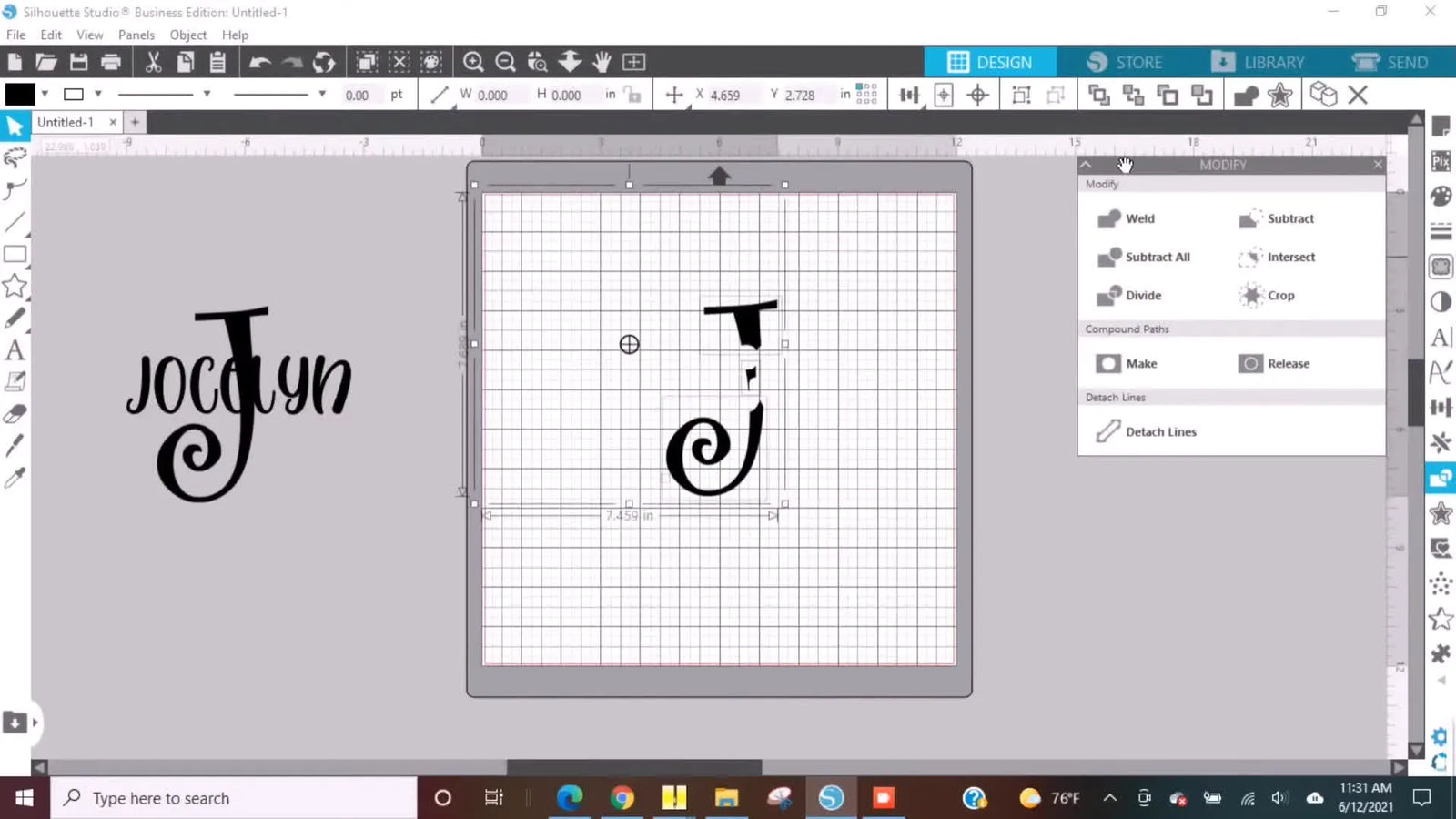Open the Fill color palette panel
Image resolution: width=1456 pixels, height=819 pixels.
(1441, 197)
